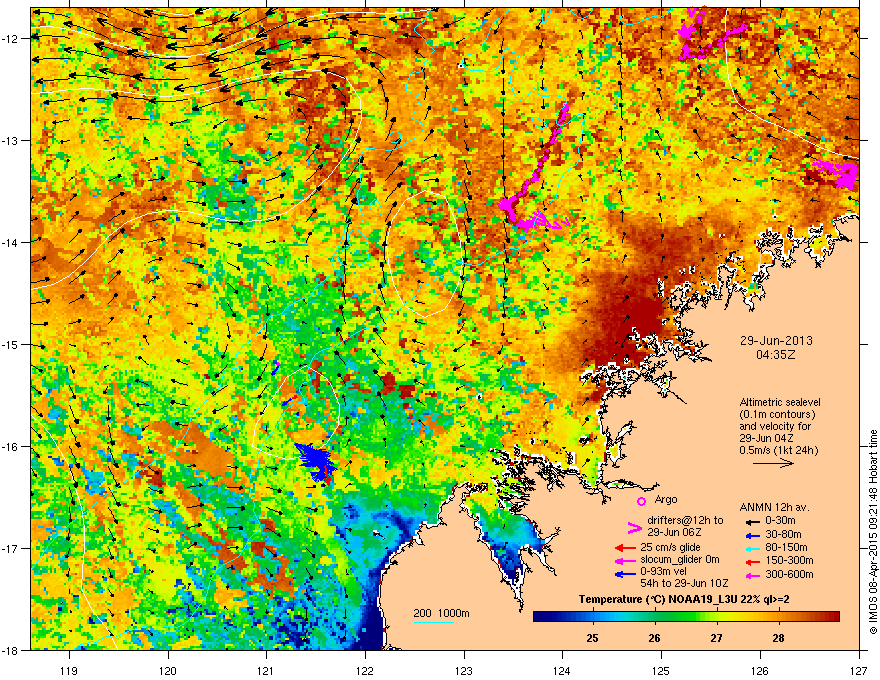Click the black arrow beside ANMN '0-30m'
The width and height of the screenshot is (880, 680).
[753, 521]
